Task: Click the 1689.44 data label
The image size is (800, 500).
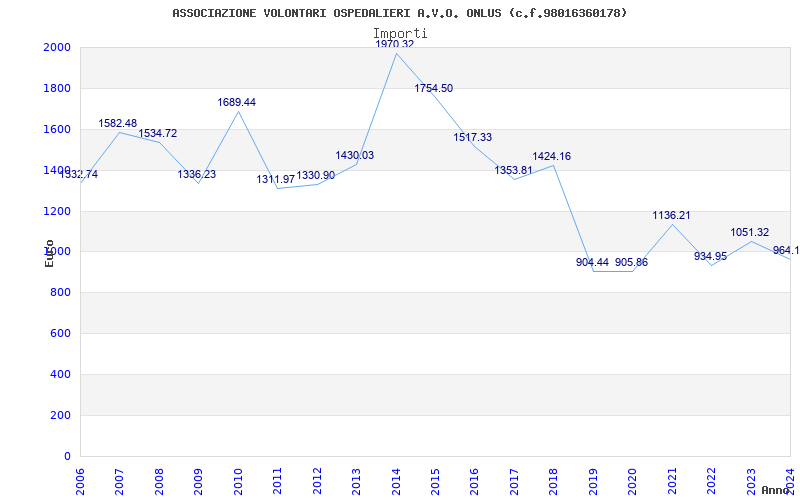Action: pyautogui.click(x=236, y=102)
